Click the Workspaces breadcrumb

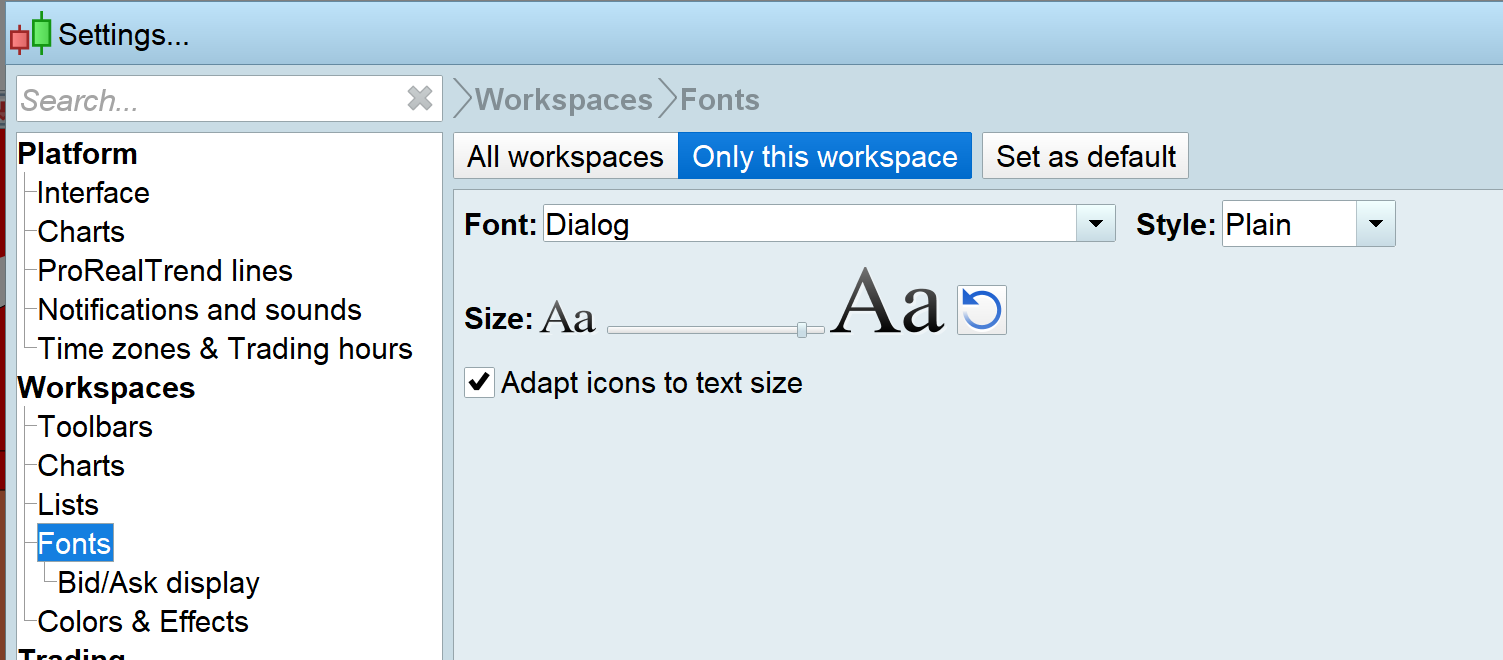point(563,100)
